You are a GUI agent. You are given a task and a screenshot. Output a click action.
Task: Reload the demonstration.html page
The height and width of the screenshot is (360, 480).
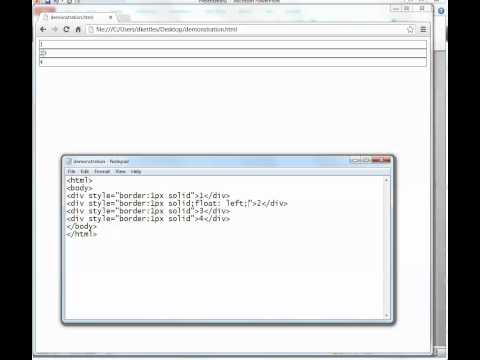click(66, 29)
